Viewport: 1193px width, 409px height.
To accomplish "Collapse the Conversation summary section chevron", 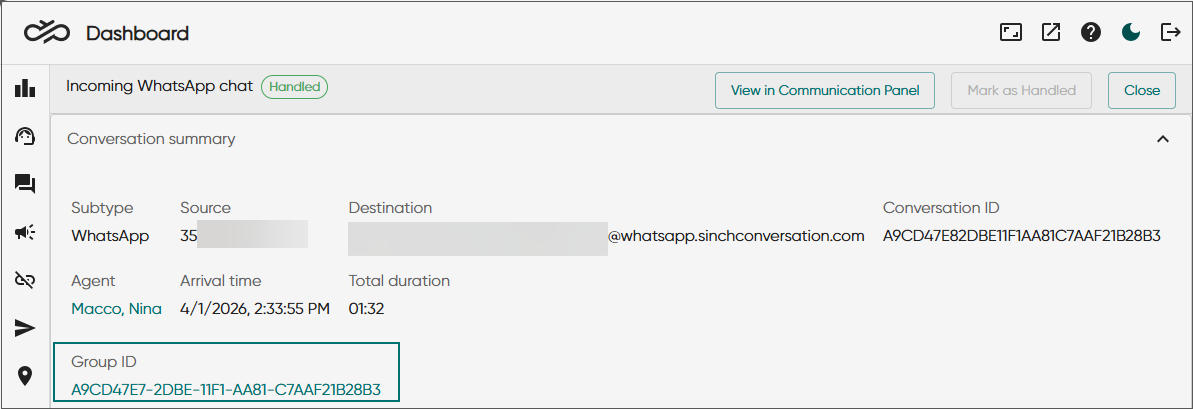I will point(1162,139).
